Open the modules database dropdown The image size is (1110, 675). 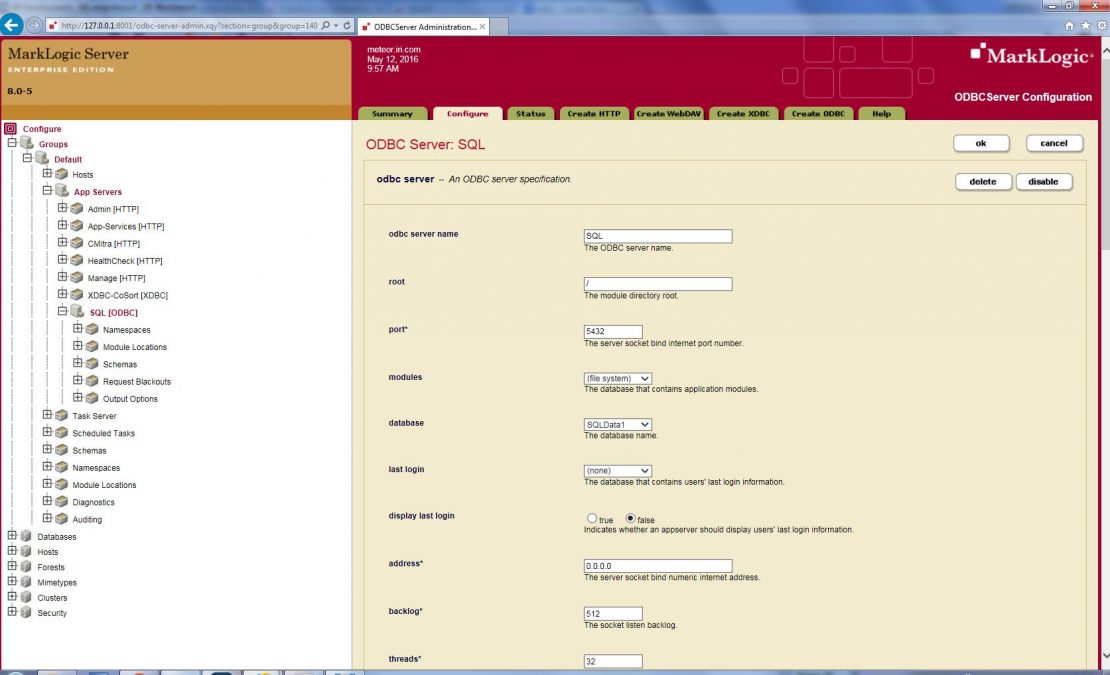click(617, 379)
